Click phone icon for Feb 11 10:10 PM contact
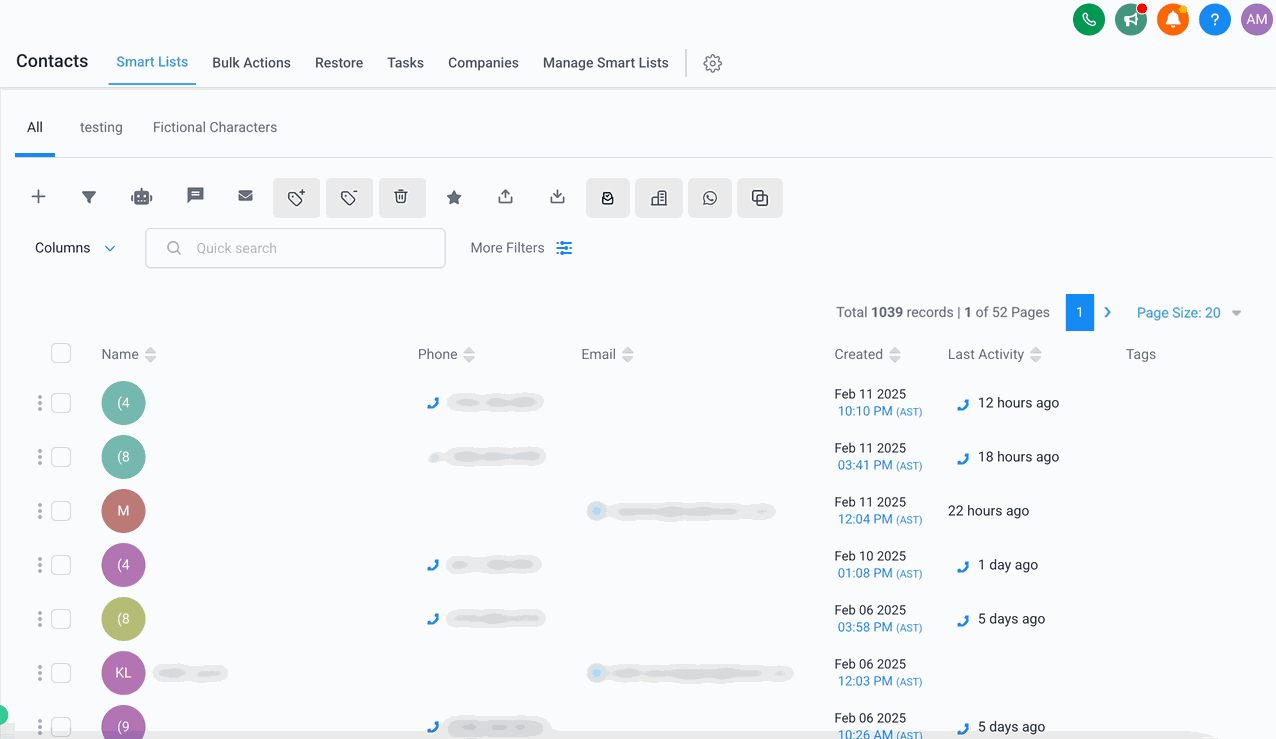Screen dimensions: 1276x739 433,403
